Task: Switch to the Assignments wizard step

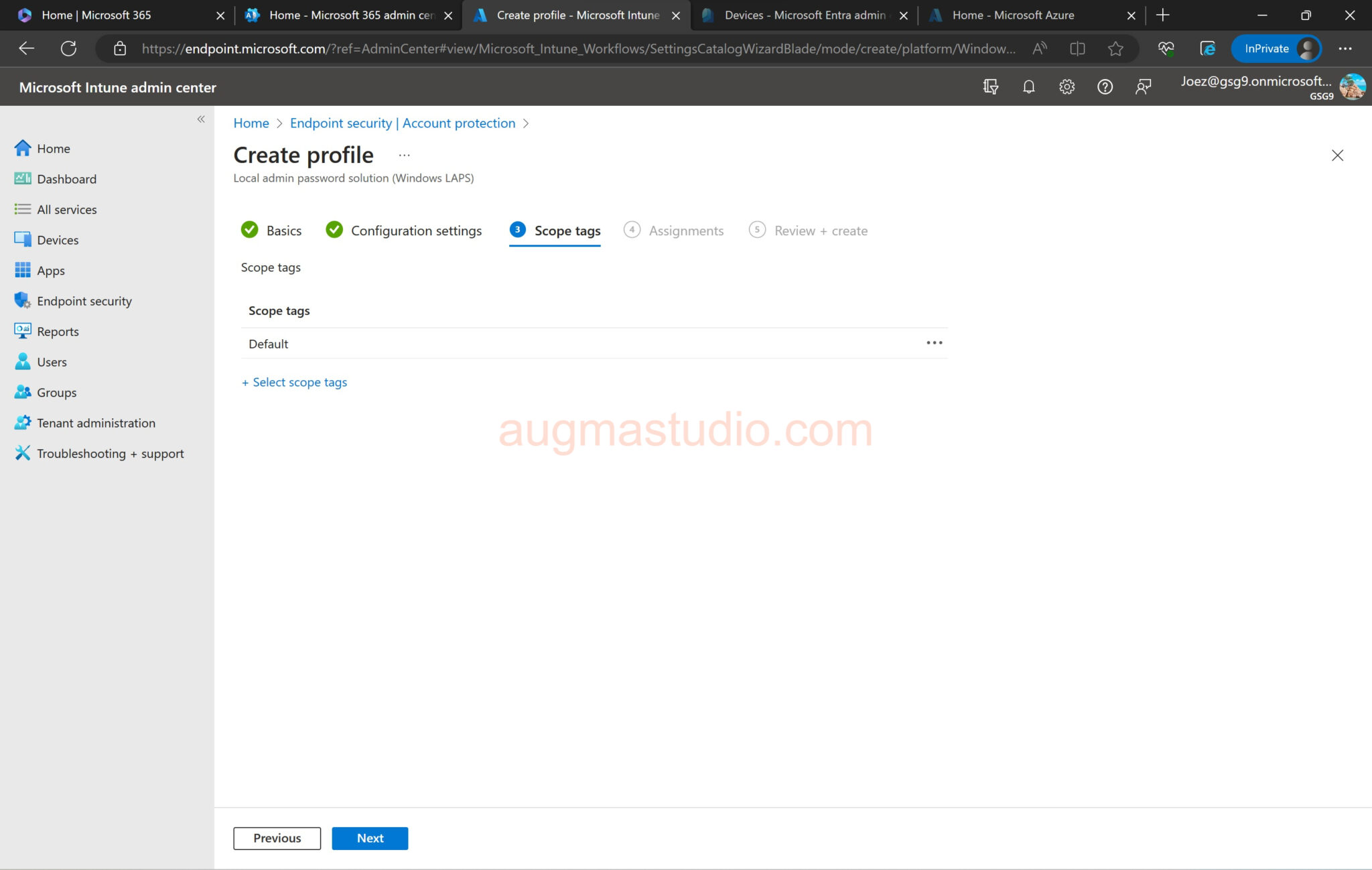Action: pos(686,230)
